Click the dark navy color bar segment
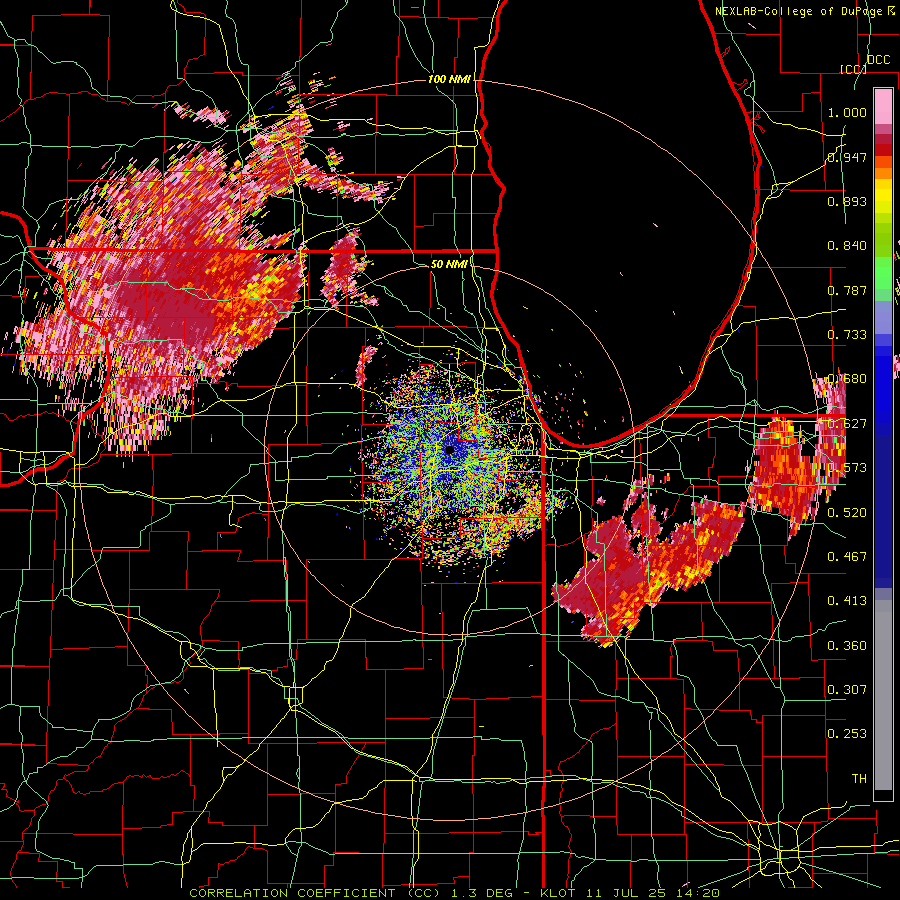This screenshot has width=900, height=900. point(883,510)
